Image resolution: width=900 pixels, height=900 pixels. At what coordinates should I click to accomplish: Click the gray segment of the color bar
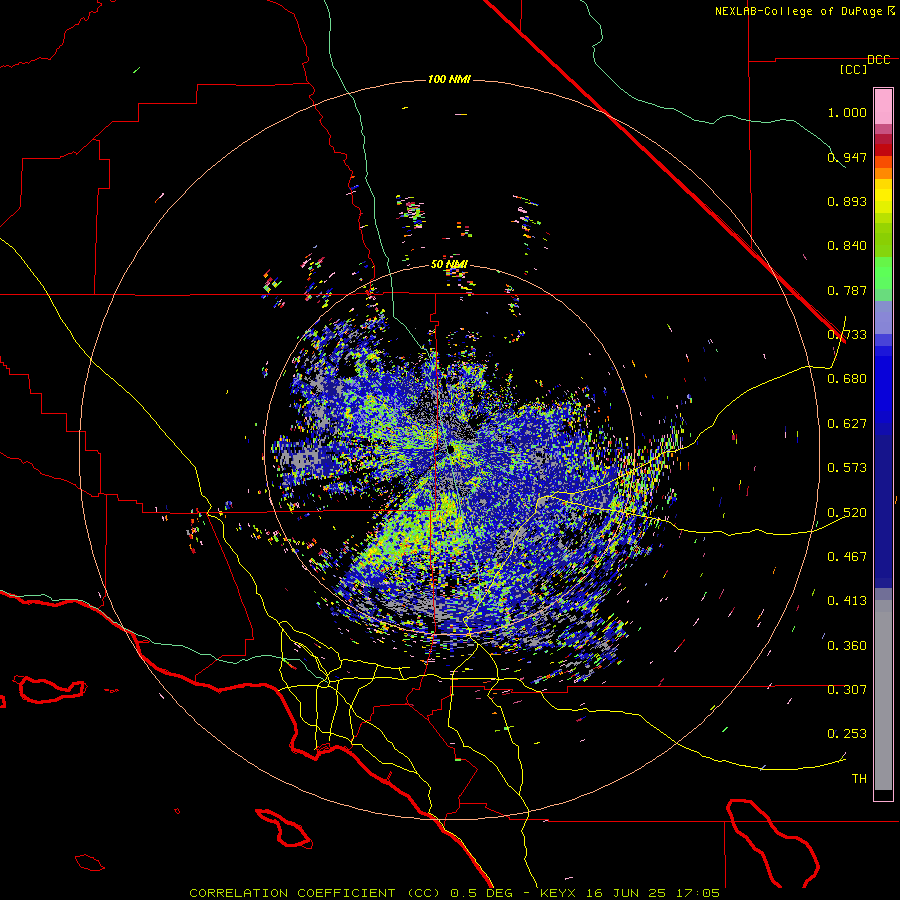(883, 695)
